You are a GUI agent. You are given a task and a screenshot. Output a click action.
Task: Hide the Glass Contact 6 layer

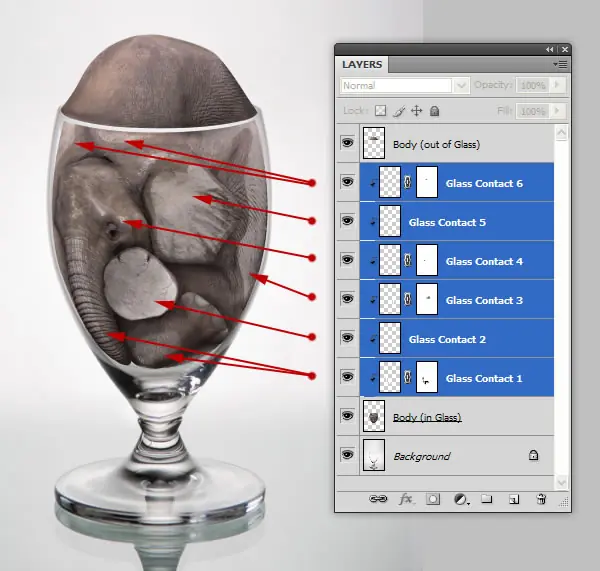coord(347,181)
